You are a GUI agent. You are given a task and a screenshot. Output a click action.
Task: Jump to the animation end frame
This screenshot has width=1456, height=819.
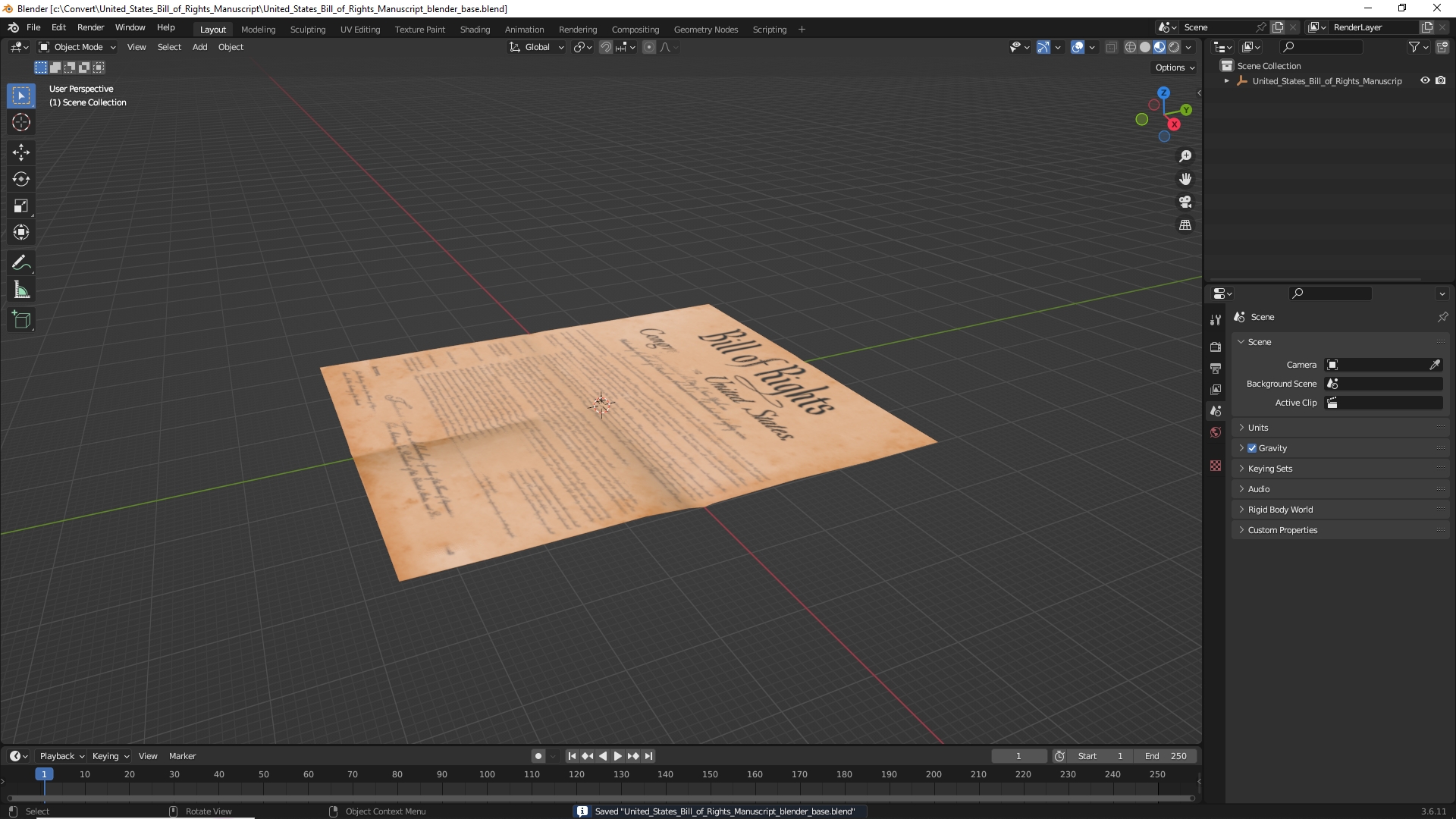click(649, 756)
